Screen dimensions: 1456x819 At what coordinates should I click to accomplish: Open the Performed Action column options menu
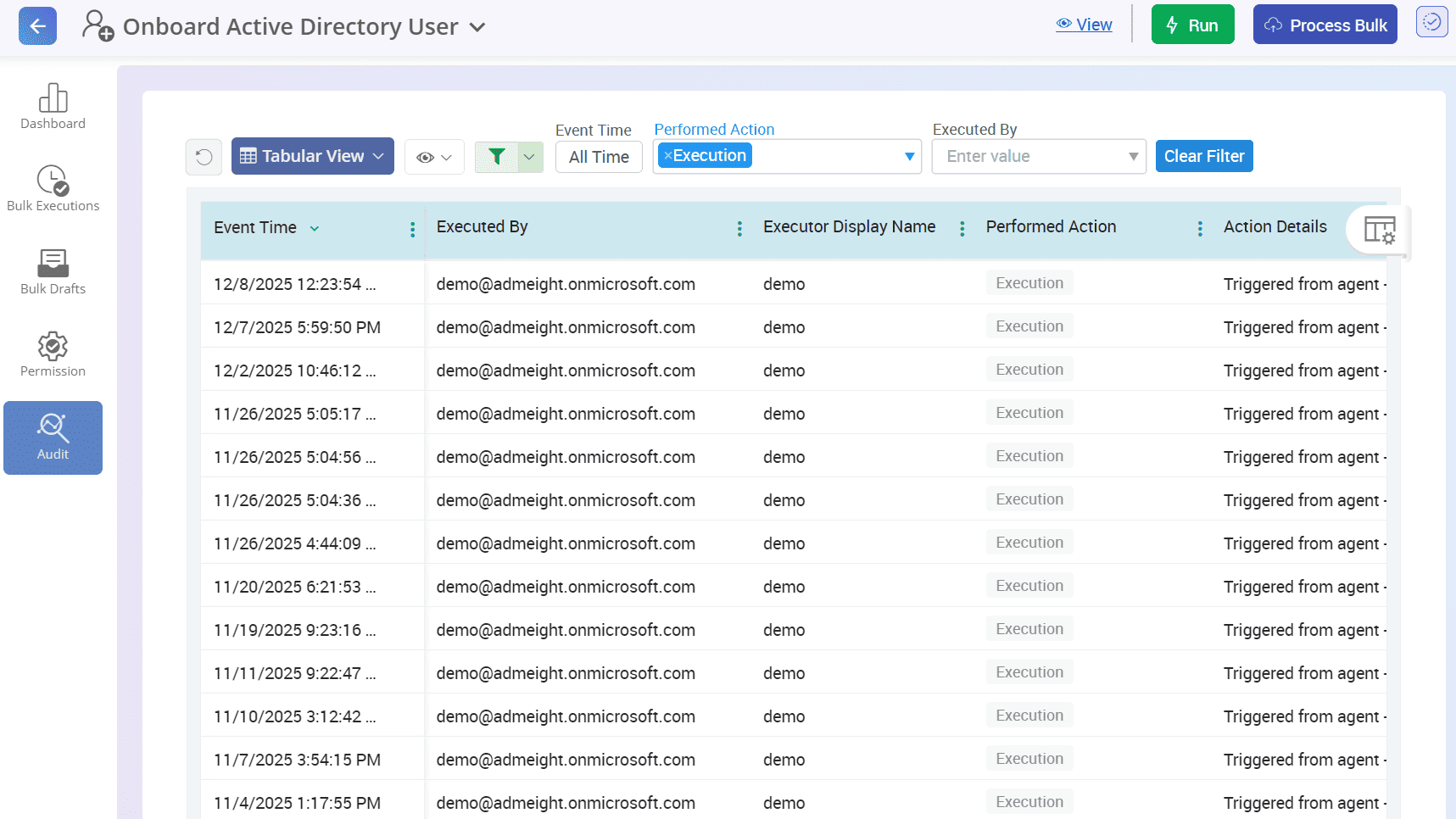1199,228
